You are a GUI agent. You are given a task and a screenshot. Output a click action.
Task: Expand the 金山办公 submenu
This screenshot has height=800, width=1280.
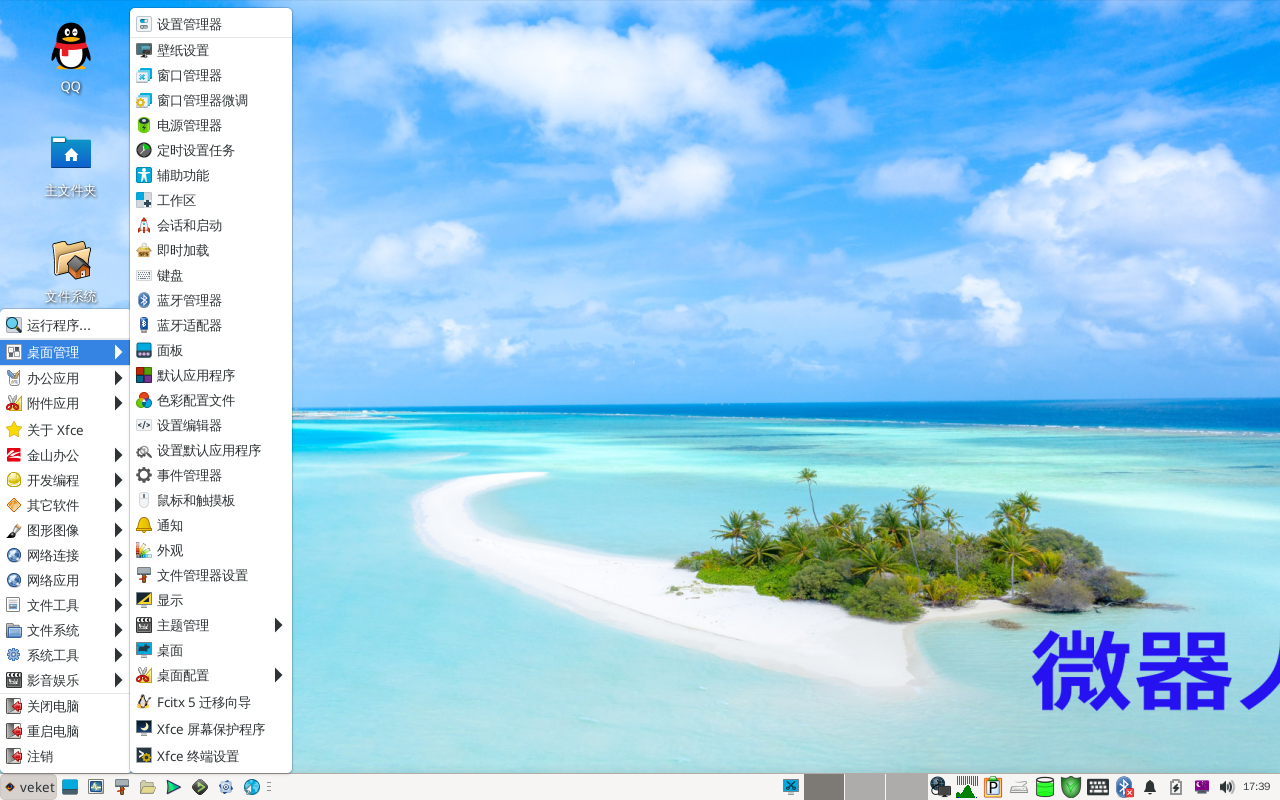tap(66, 455)
